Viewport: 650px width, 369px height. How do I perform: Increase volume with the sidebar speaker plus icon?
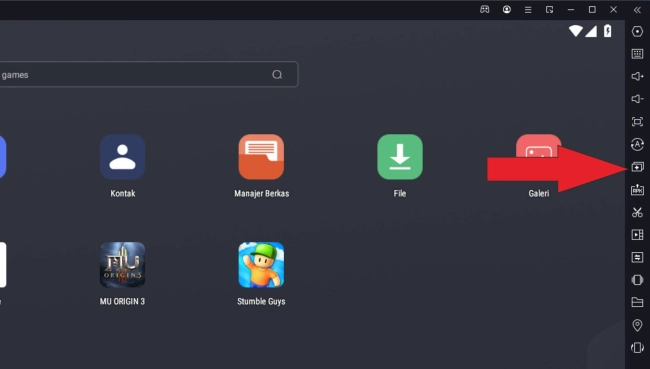[x=637, y=76]
